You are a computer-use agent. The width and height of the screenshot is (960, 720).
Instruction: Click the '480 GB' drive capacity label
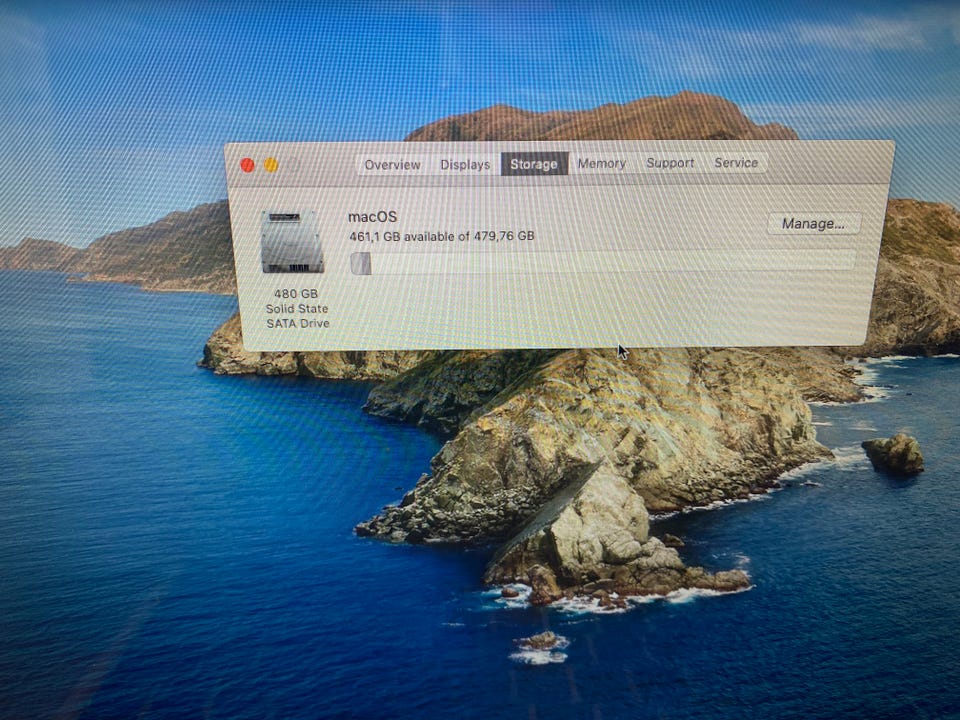[296, 294]
